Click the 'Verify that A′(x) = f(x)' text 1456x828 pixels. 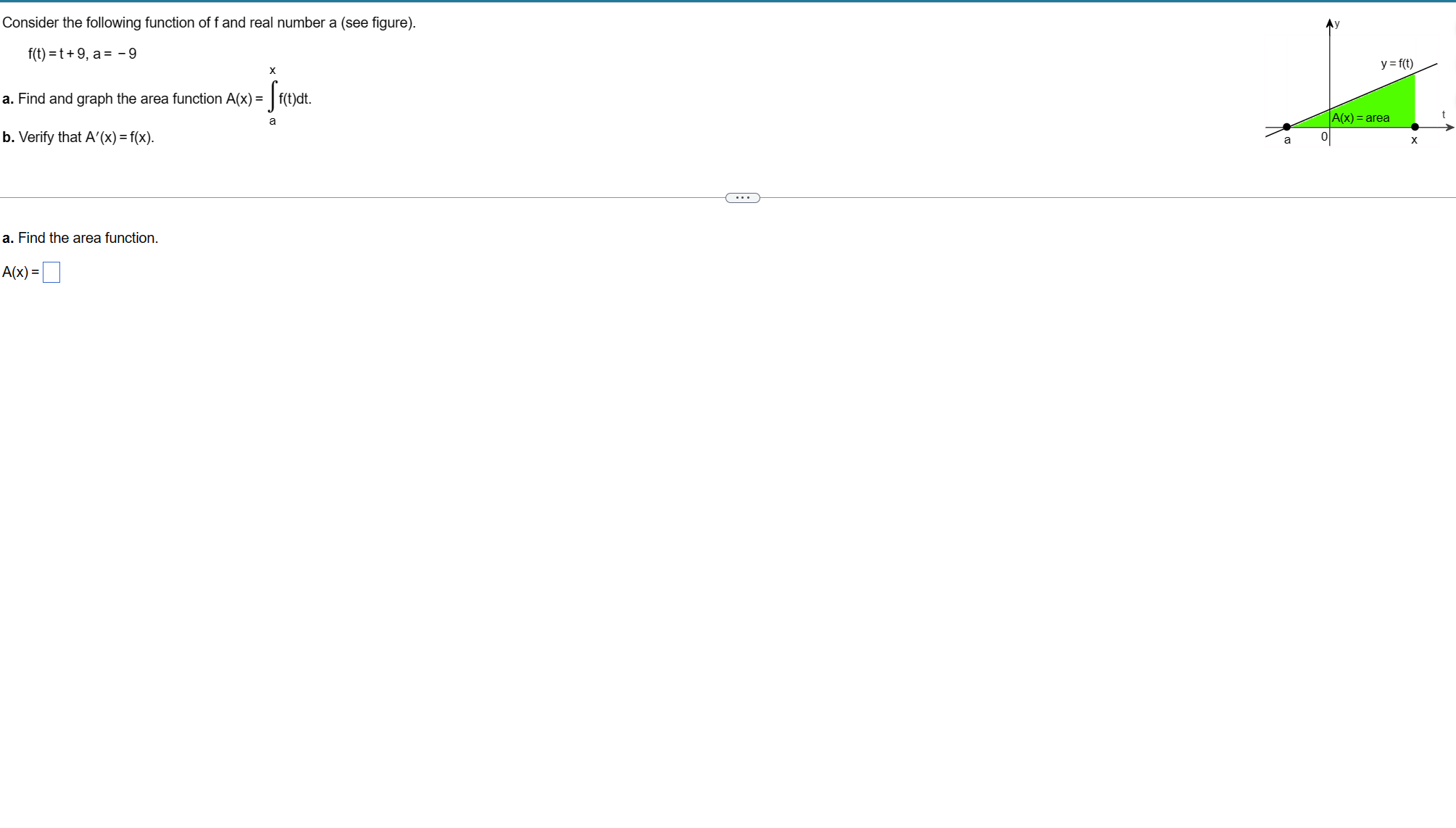pos(86,137)
